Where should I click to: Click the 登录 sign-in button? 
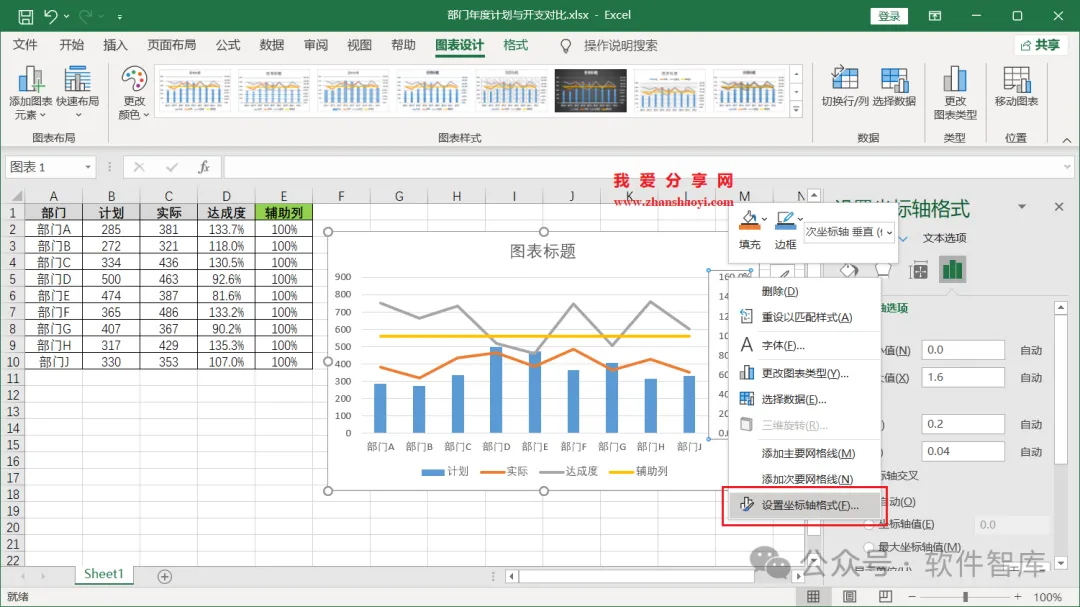889,16
